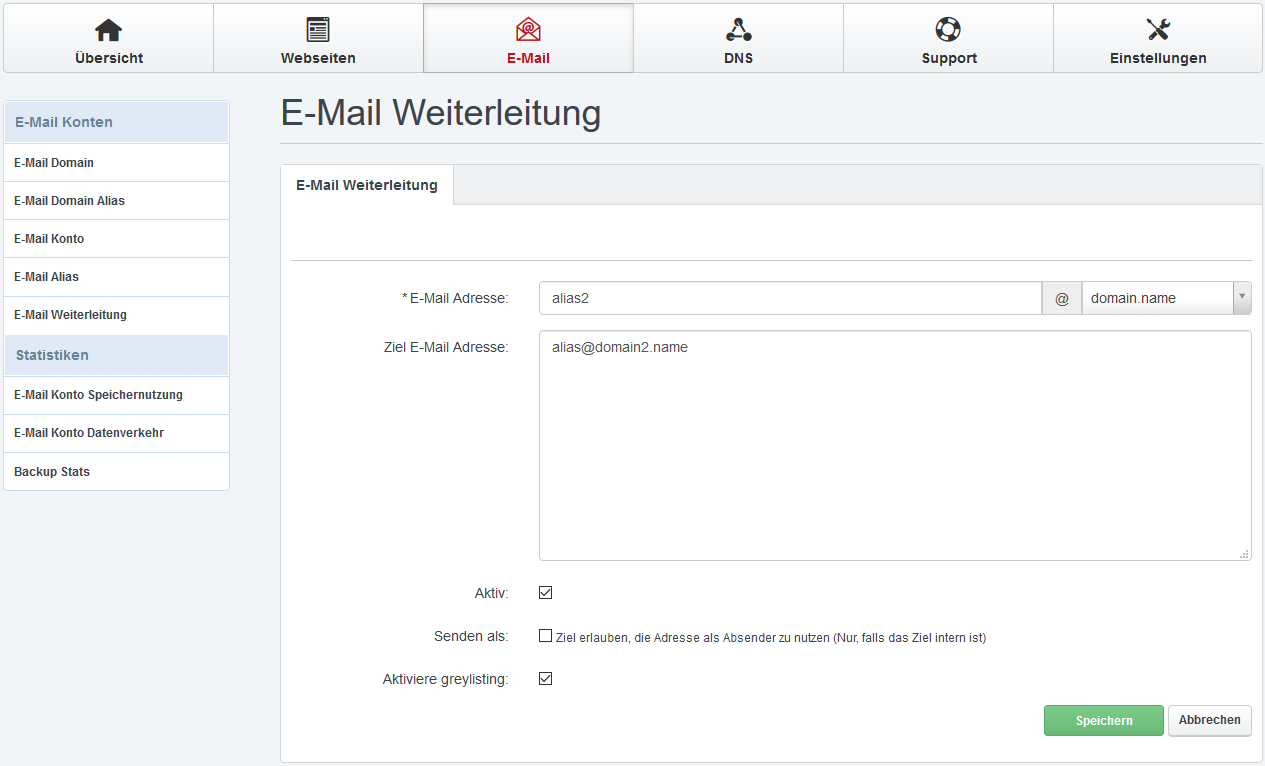
Task: Go to E-Mail Konto in sidebar
Action: 49,239
